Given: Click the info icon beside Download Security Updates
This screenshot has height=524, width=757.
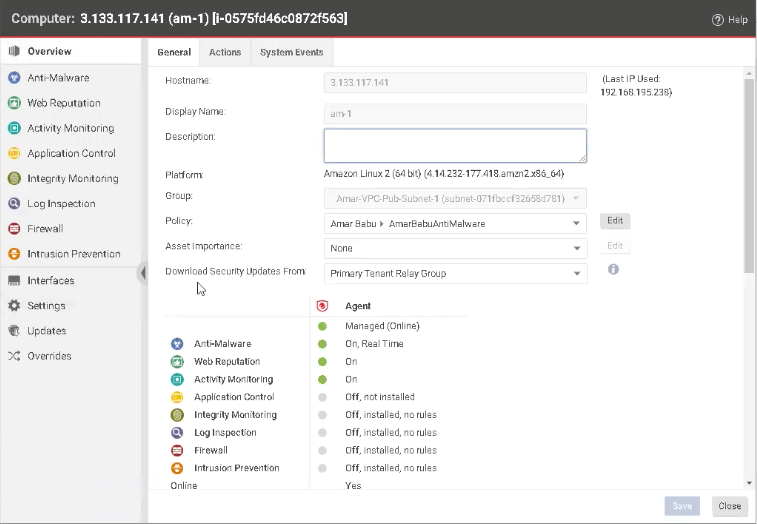Looking at the screenshot, I should point(613,270).
